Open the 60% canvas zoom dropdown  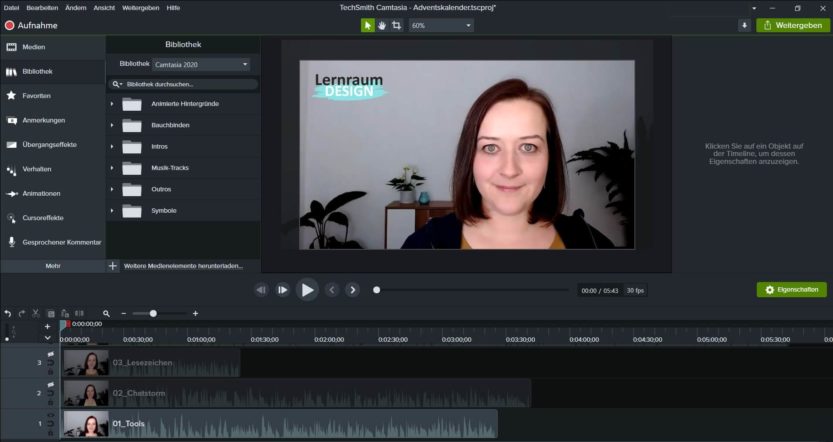click(441, 26)
